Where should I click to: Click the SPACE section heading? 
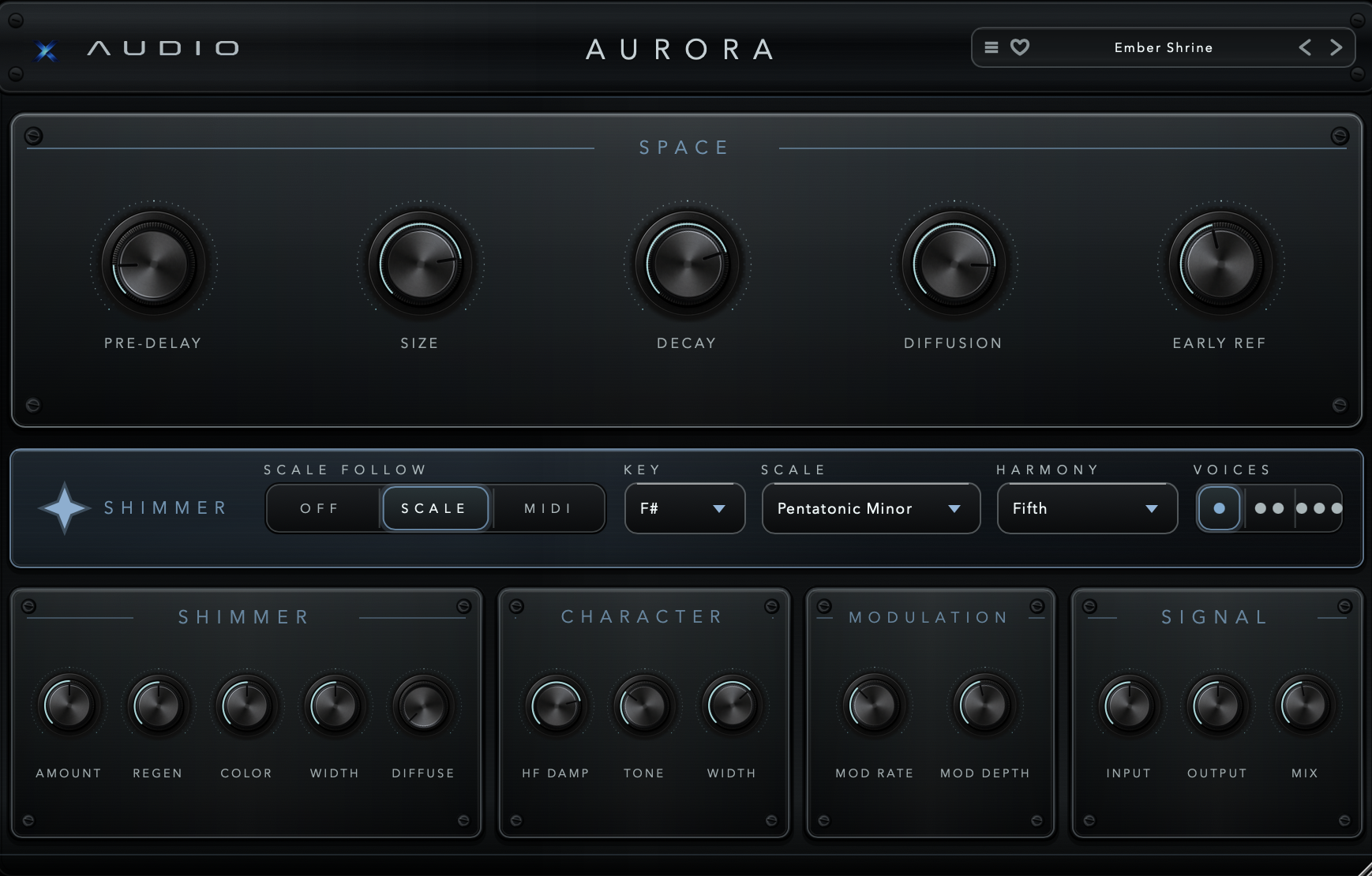[x=684, y=148]
